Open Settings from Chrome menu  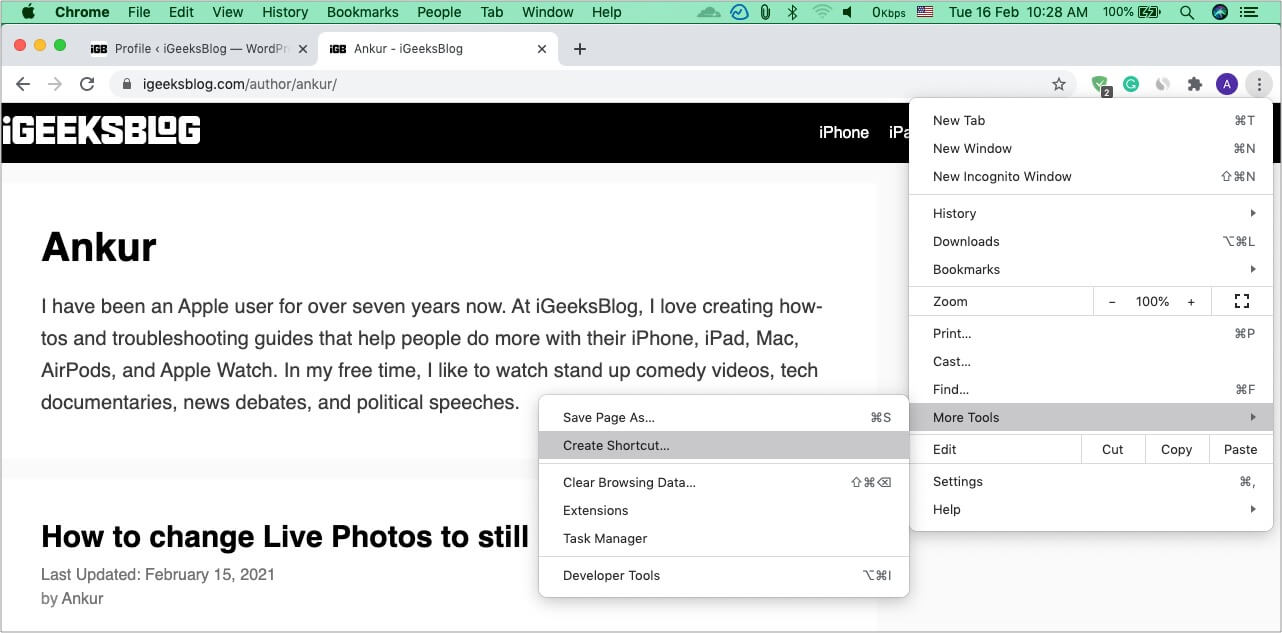1091,481
